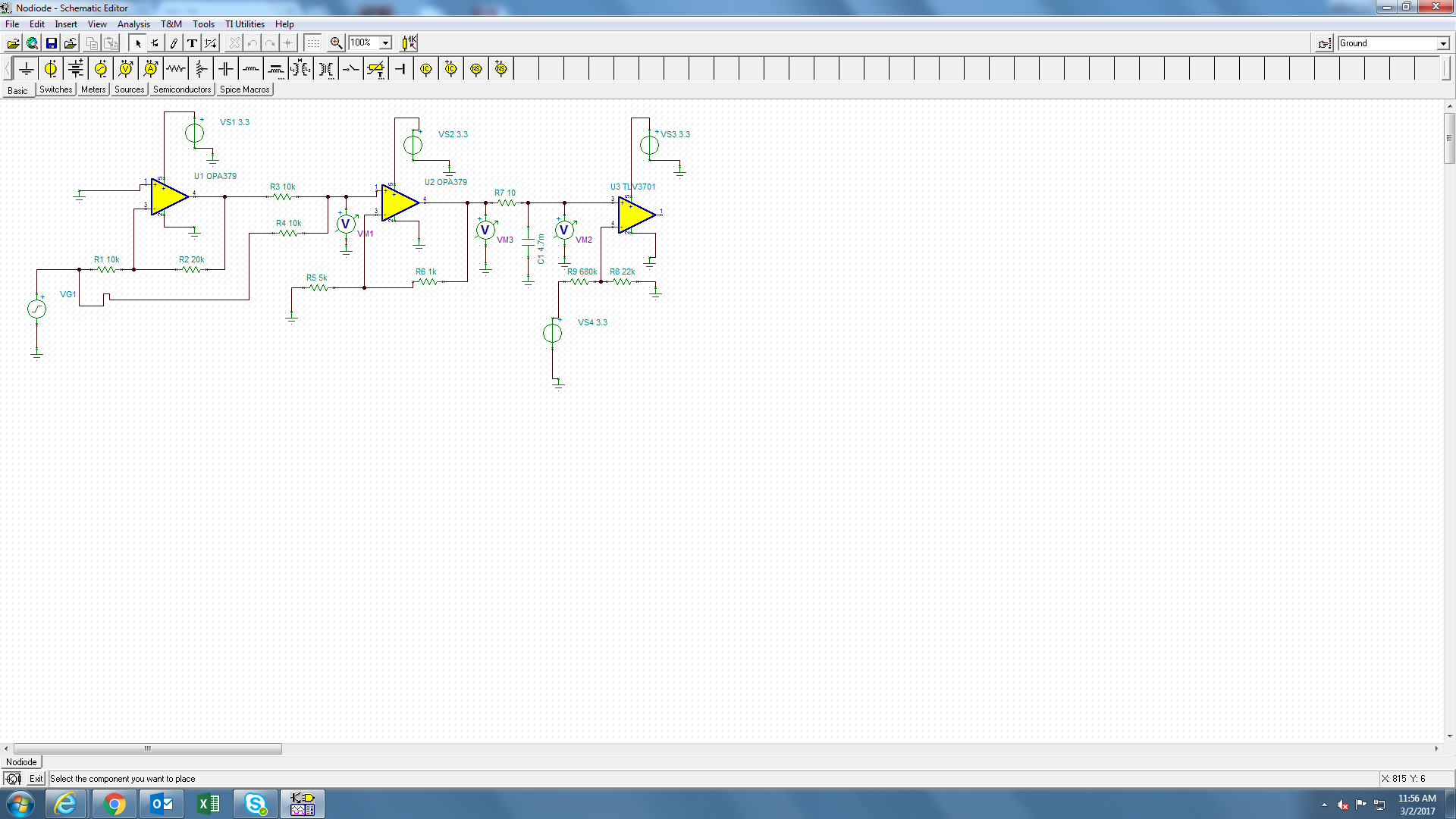
Task: Open Skype from the taskbar
Action: 255,804
